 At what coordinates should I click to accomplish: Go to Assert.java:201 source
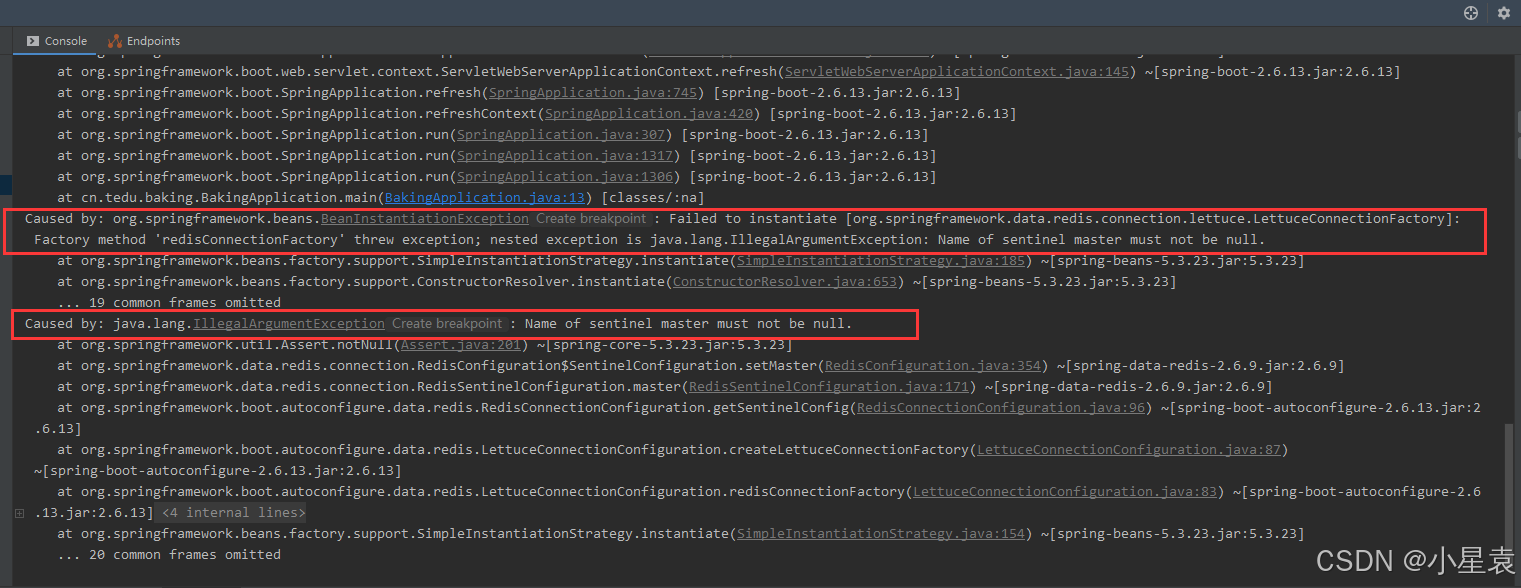[x=464, y=345]
